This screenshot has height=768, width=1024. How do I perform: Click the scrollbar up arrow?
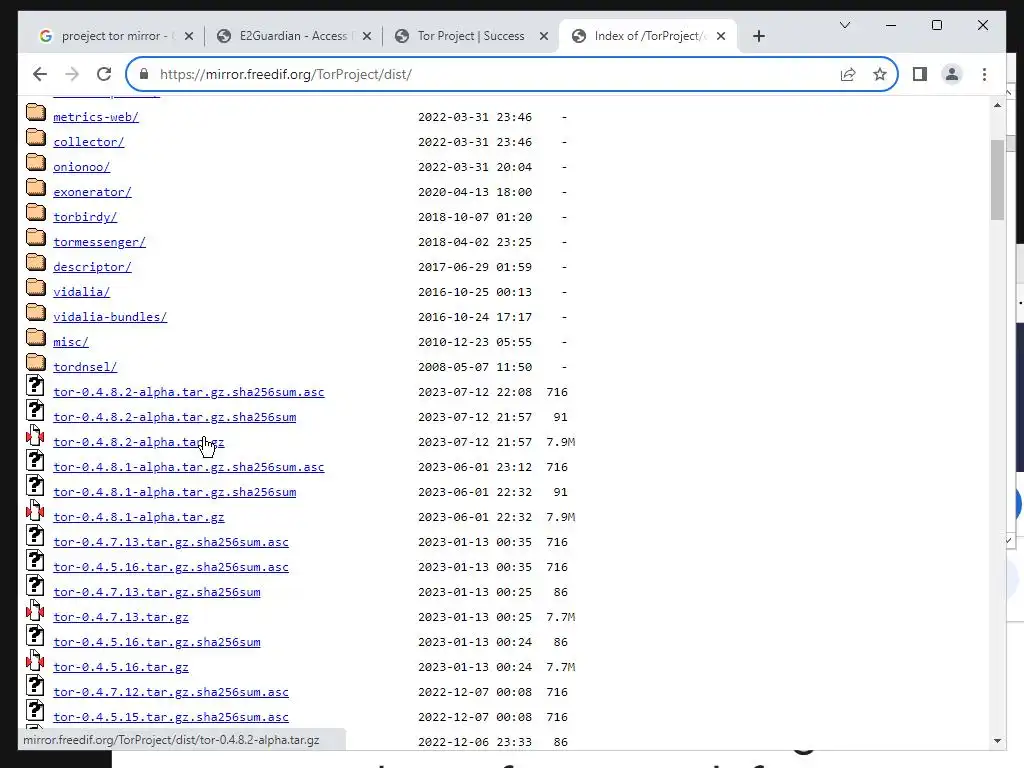coord(997,105)
